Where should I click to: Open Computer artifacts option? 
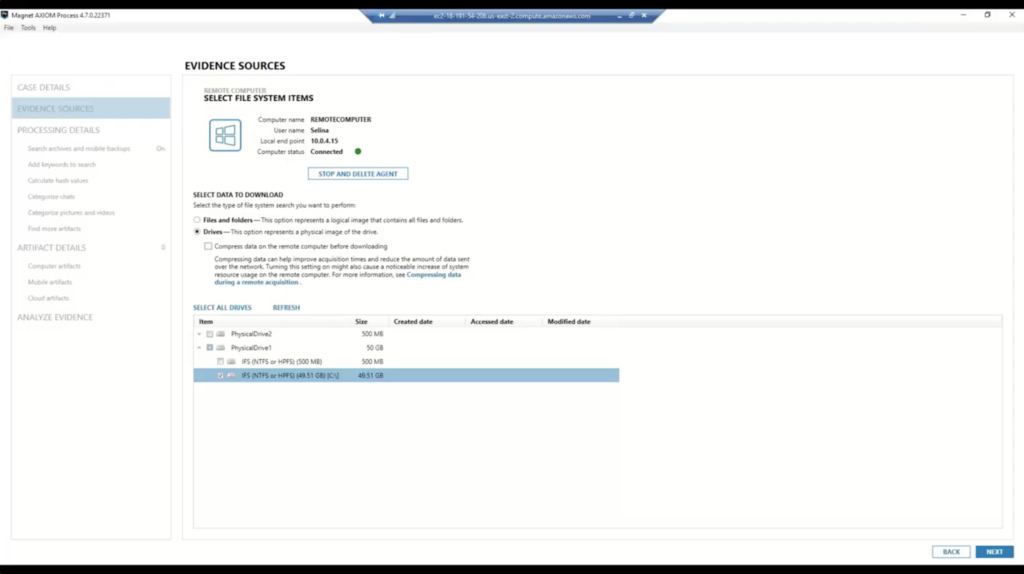(x=54, y=266)
